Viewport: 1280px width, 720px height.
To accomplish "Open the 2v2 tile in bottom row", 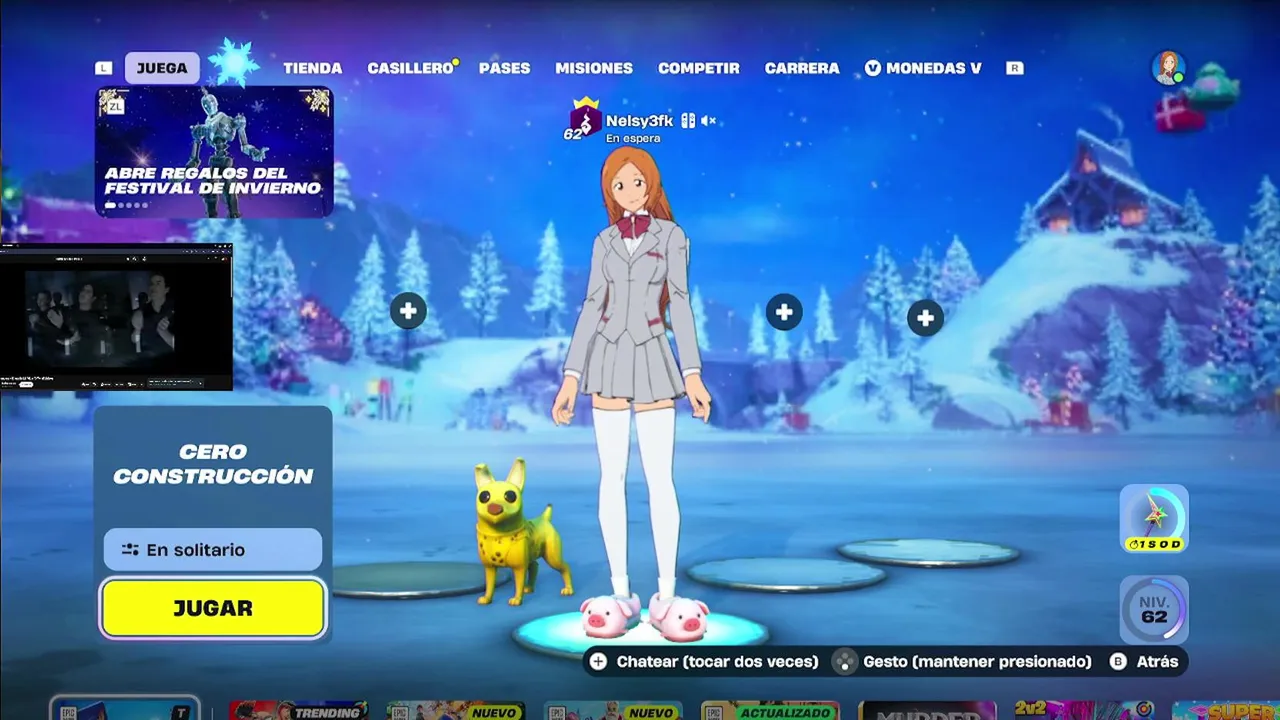I will [1084, 710].
